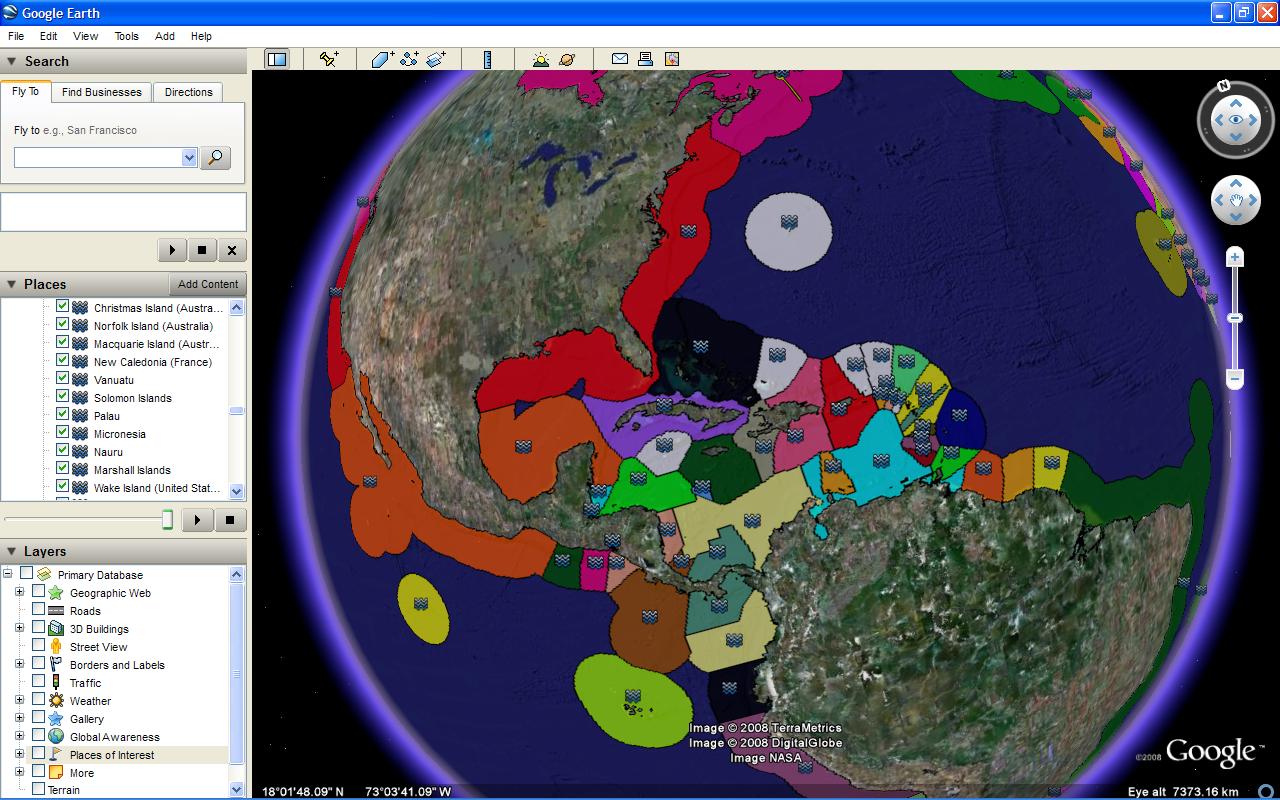Click the Galapagos zone wave placemark

pos(632,695)
